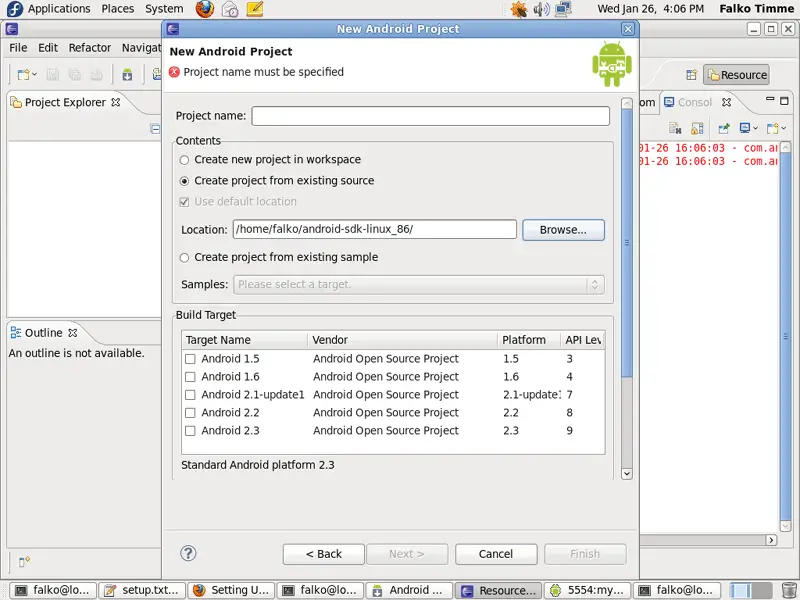Switch to the Project Explorer tab

pos(64,102)
